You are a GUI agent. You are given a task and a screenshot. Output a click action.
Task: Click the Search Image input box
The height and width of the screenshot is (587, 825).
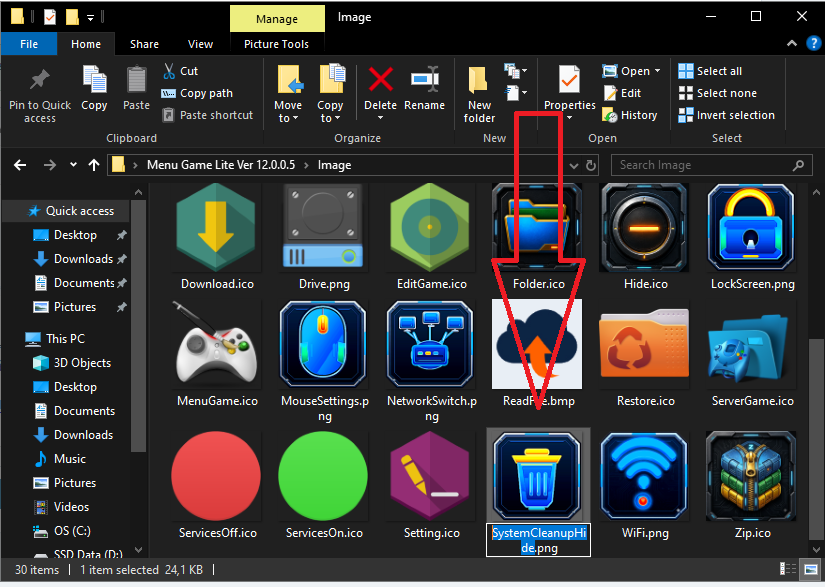click(711, 165)
